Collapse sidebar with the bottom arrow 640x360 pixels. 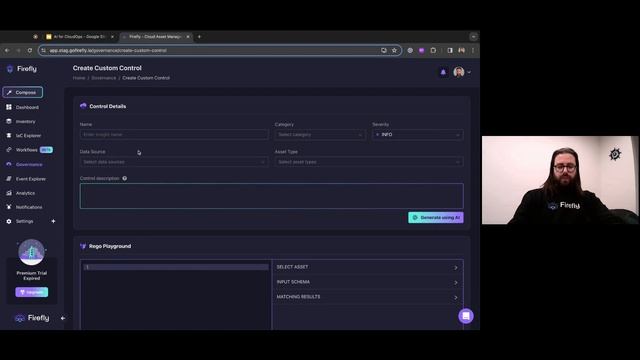click(62, 318)
